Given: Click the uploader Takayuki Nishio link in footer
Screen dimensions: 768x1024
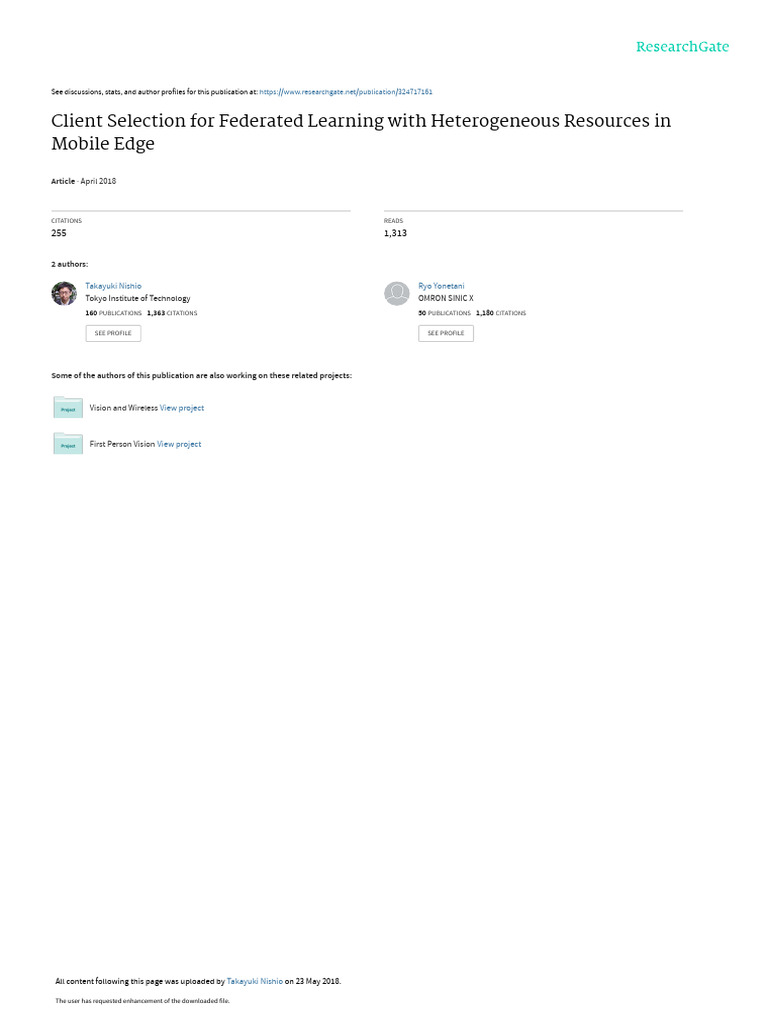Looking at the screenshot, I should click(254, 981).
